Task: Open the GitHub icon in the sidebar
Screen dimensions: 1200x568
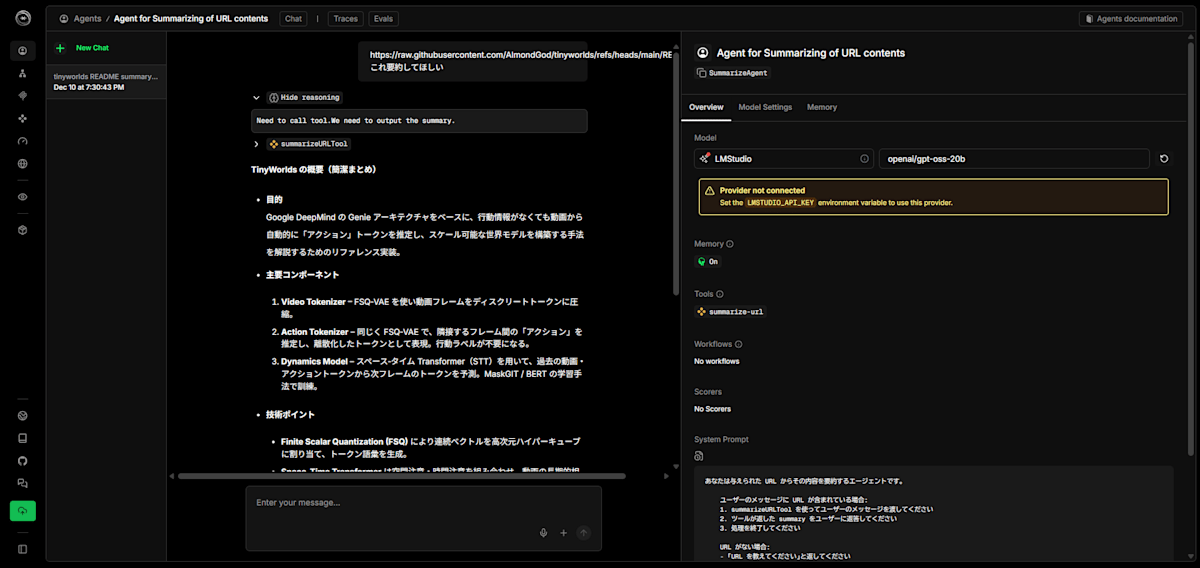Action: pos(22,461)
